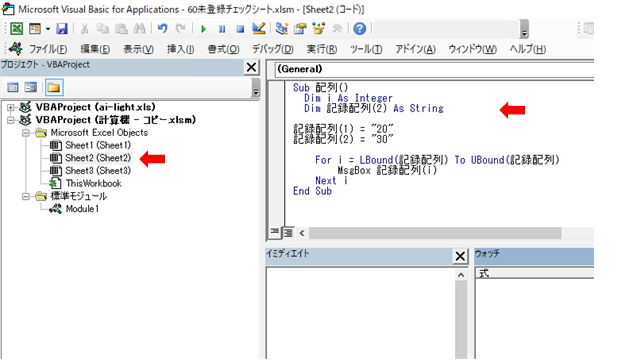Select Microsoft Excel Objects folder

point(99,133)
